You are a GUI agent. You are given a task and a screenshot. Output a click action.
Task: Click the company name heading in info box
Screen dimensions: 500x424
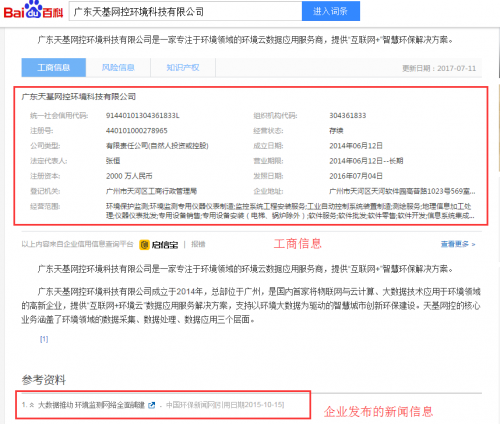pyautogui.click(x=79, y=97)
